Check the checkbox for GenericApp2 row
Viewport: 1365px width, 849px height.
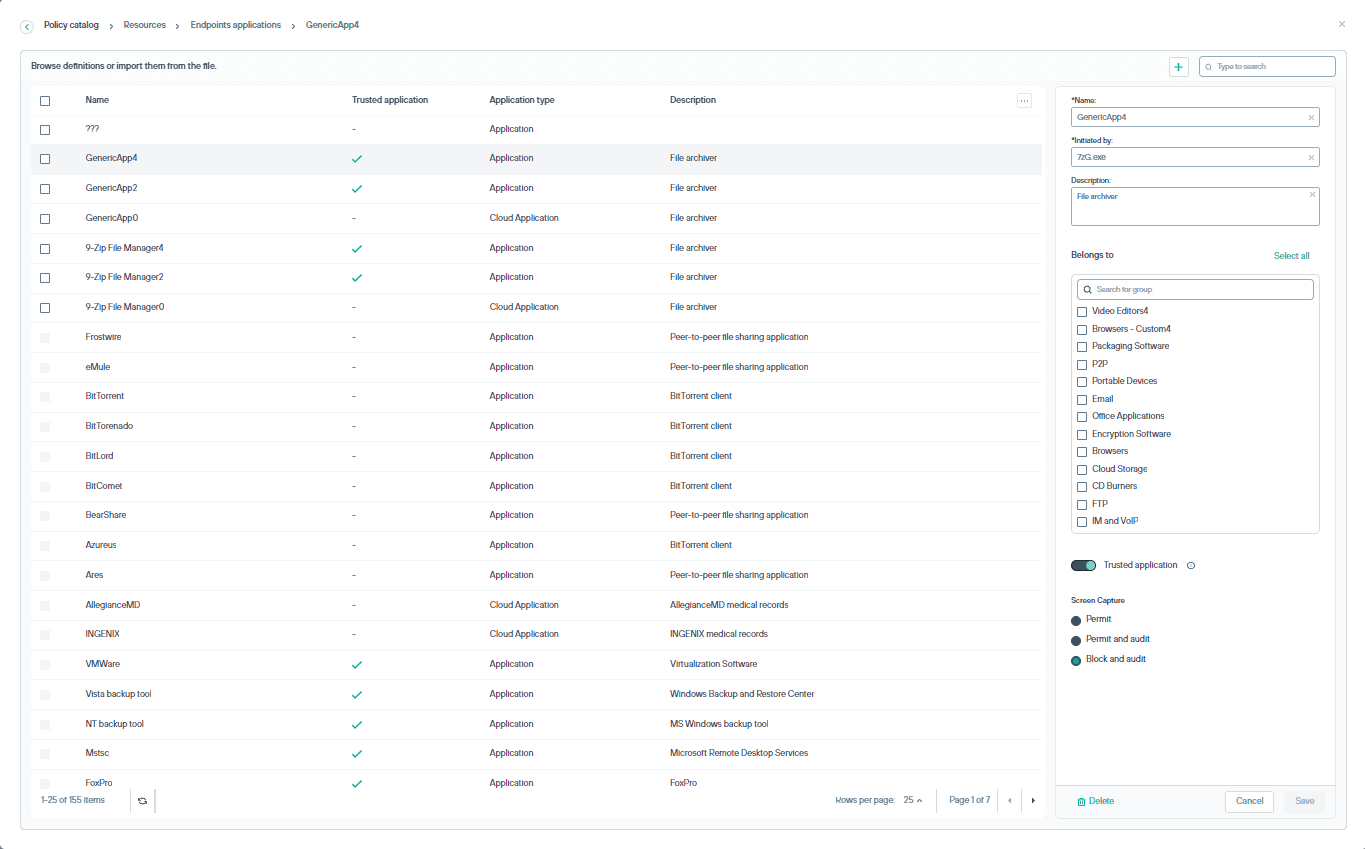click(x=44, y=188)
